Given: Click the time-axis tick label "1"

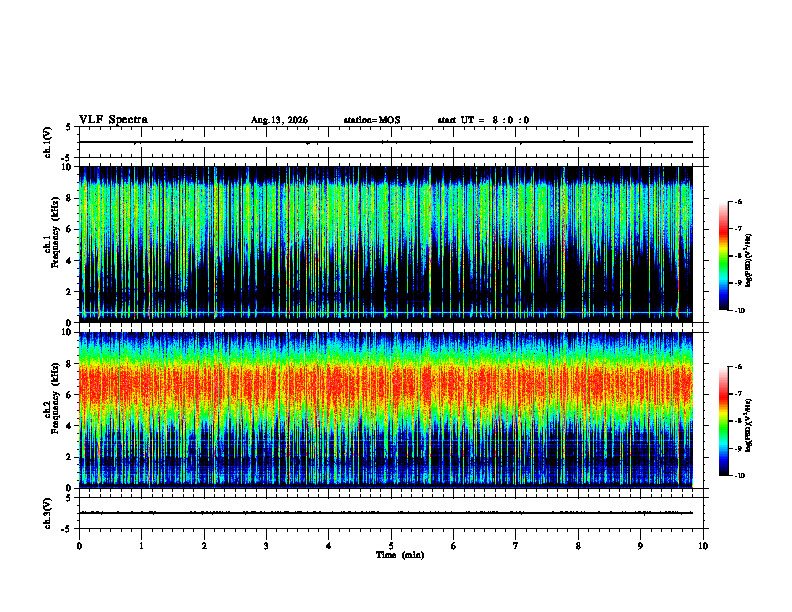Looking at the screenshot, I should [x=141, y=546].
